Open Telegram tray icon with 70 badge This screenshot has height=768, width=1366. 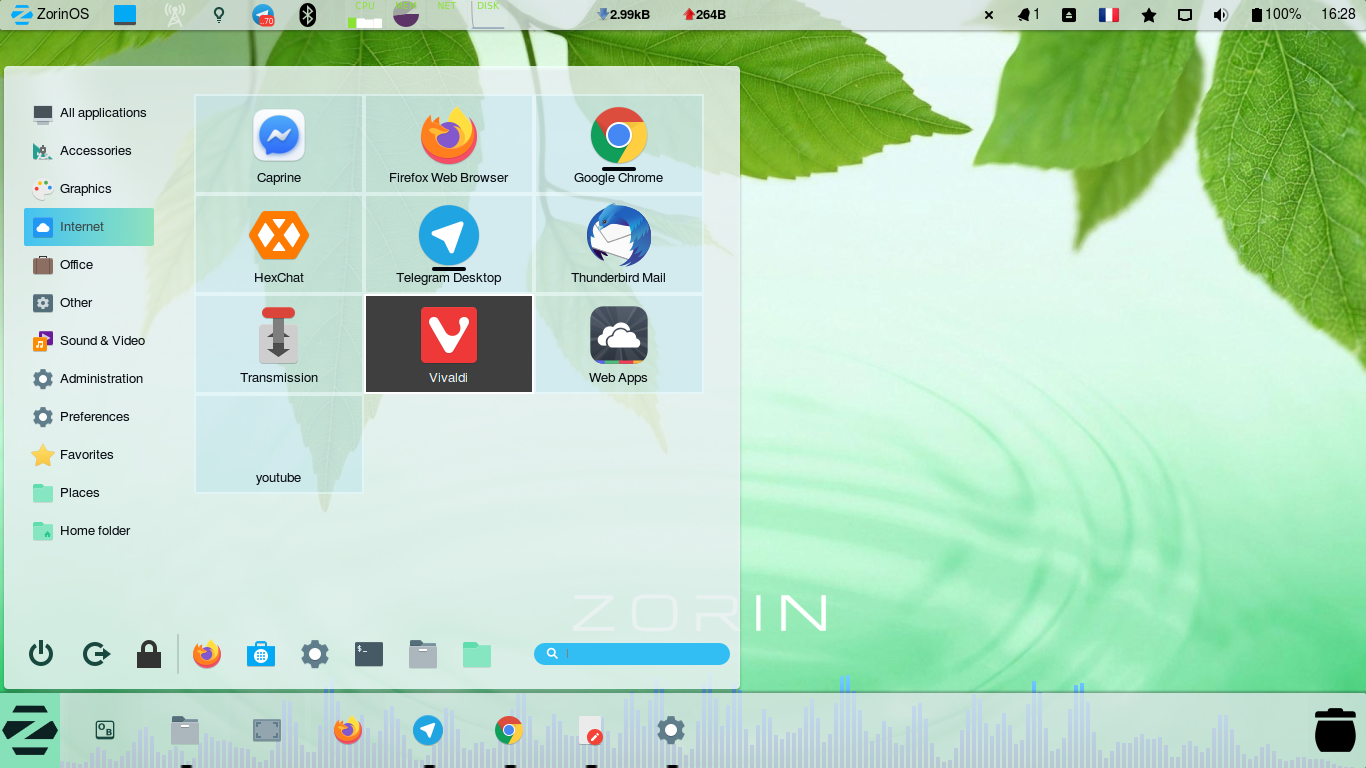pos(263,15)
